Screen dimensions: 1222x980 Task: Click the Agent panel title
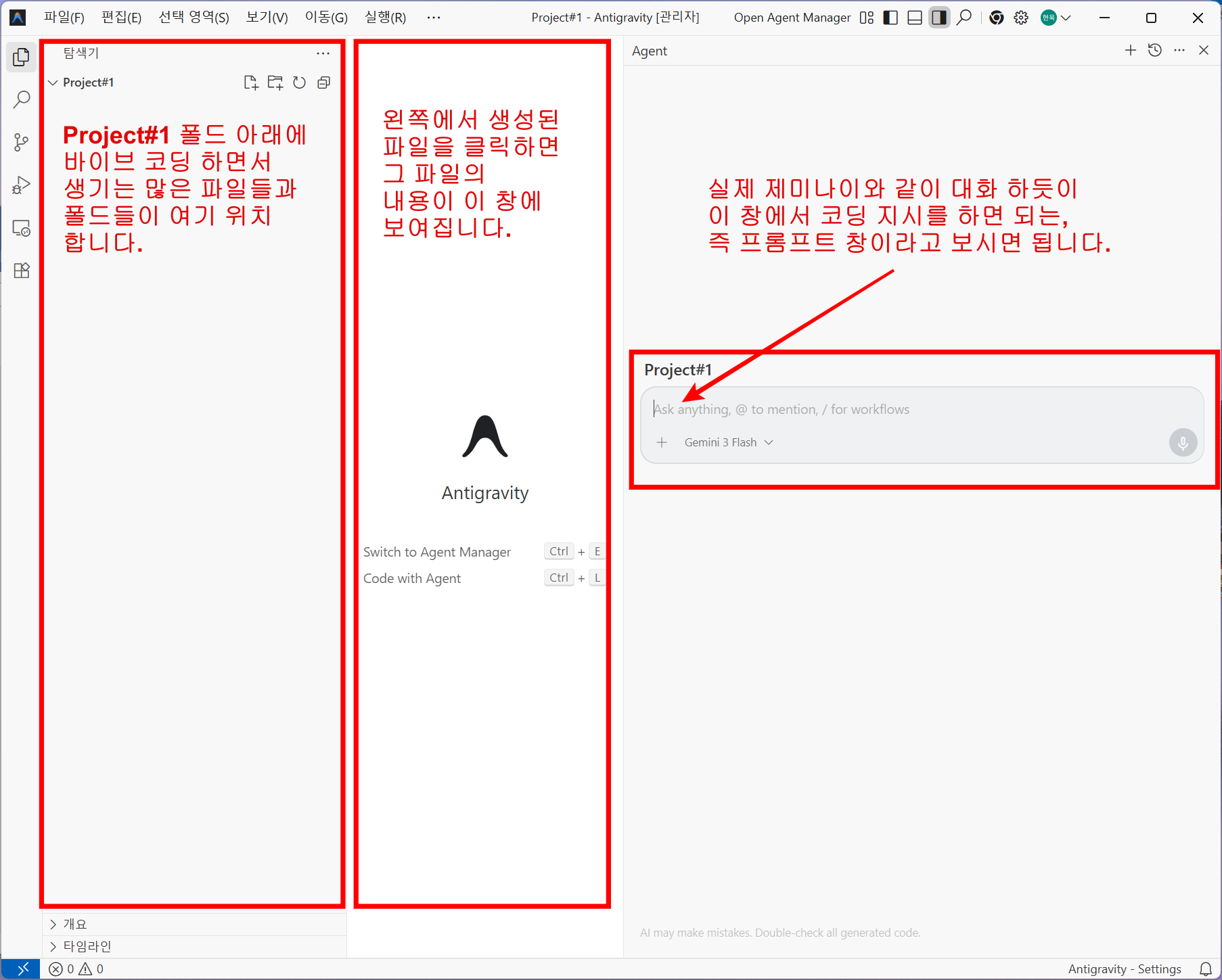point(650,51)
